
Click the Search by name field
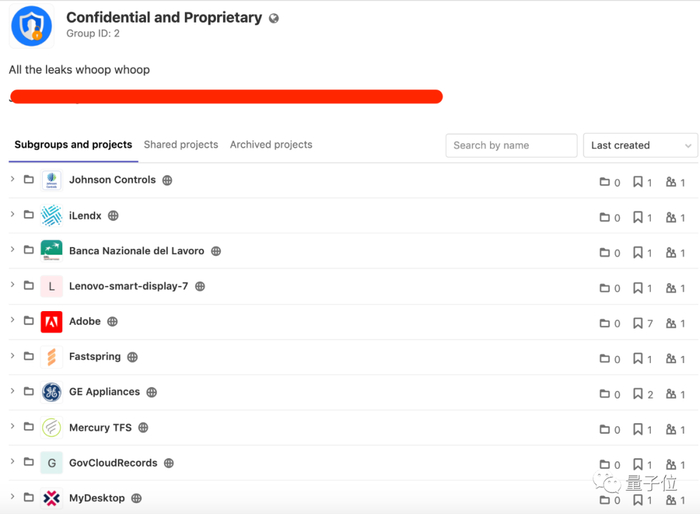click(x=511, y=145)
